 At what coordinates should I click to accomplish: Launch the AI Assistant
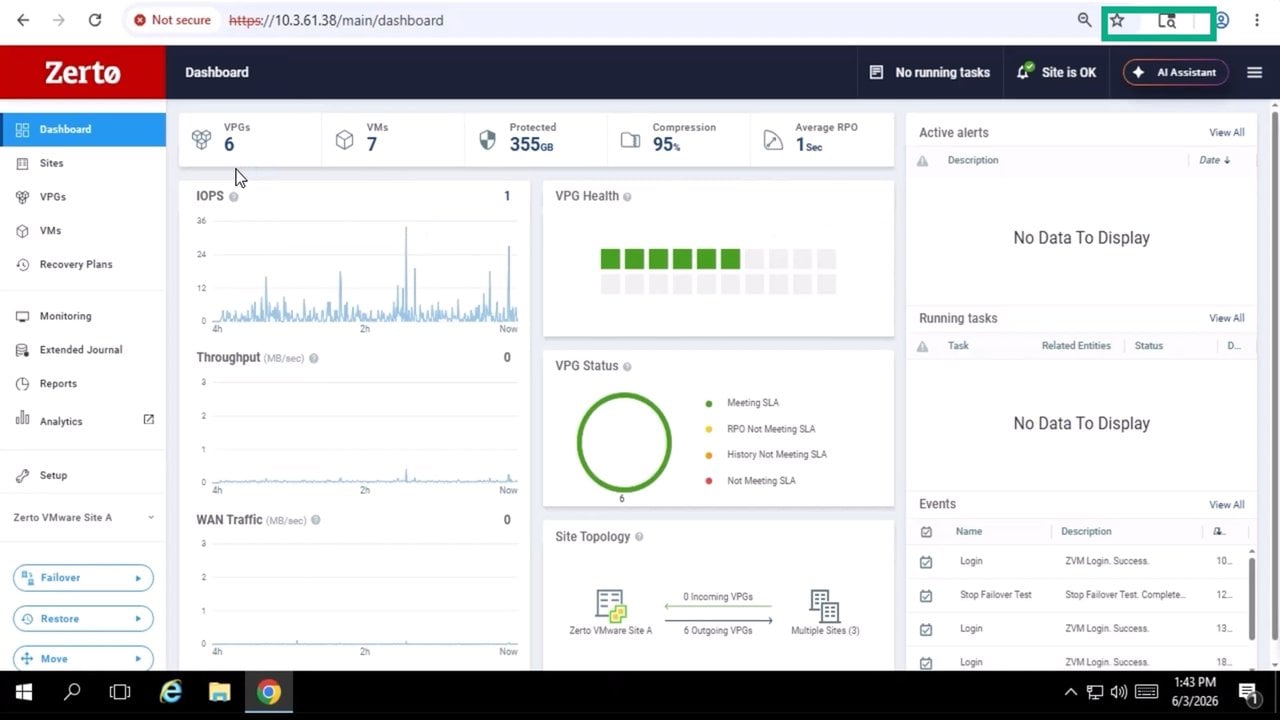tap(1176, 72)
